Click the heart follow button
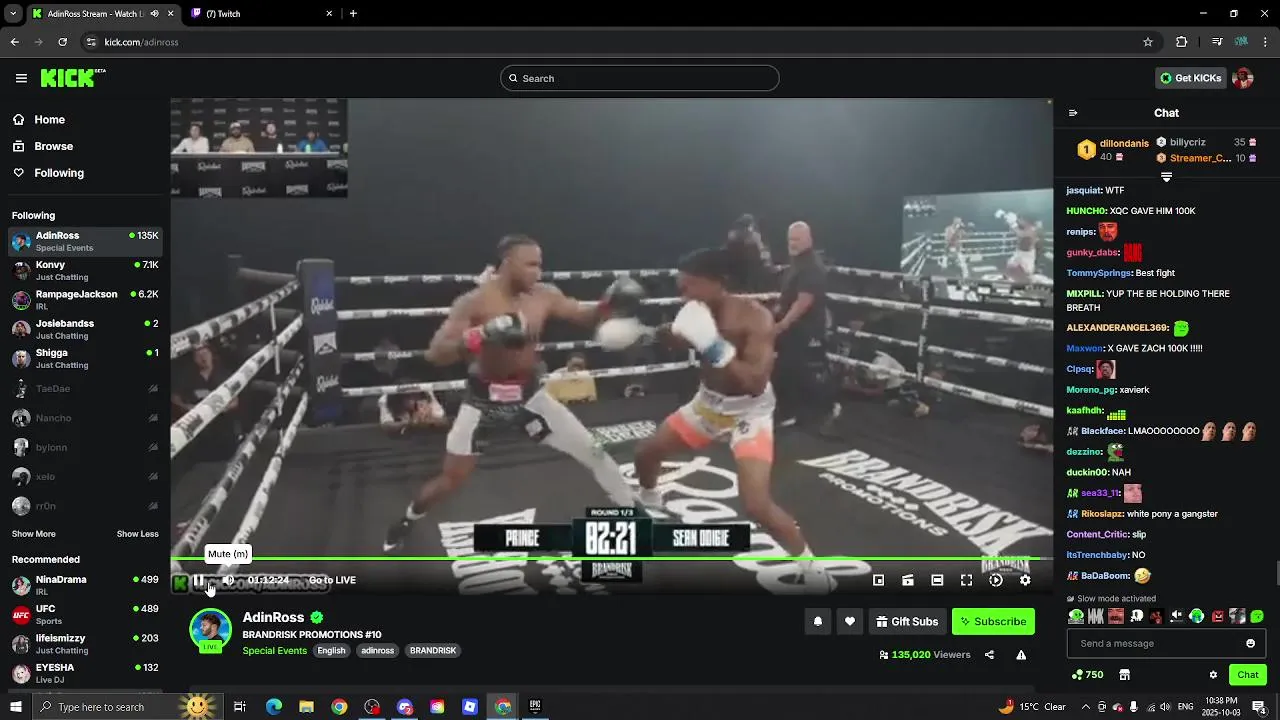 850,621
